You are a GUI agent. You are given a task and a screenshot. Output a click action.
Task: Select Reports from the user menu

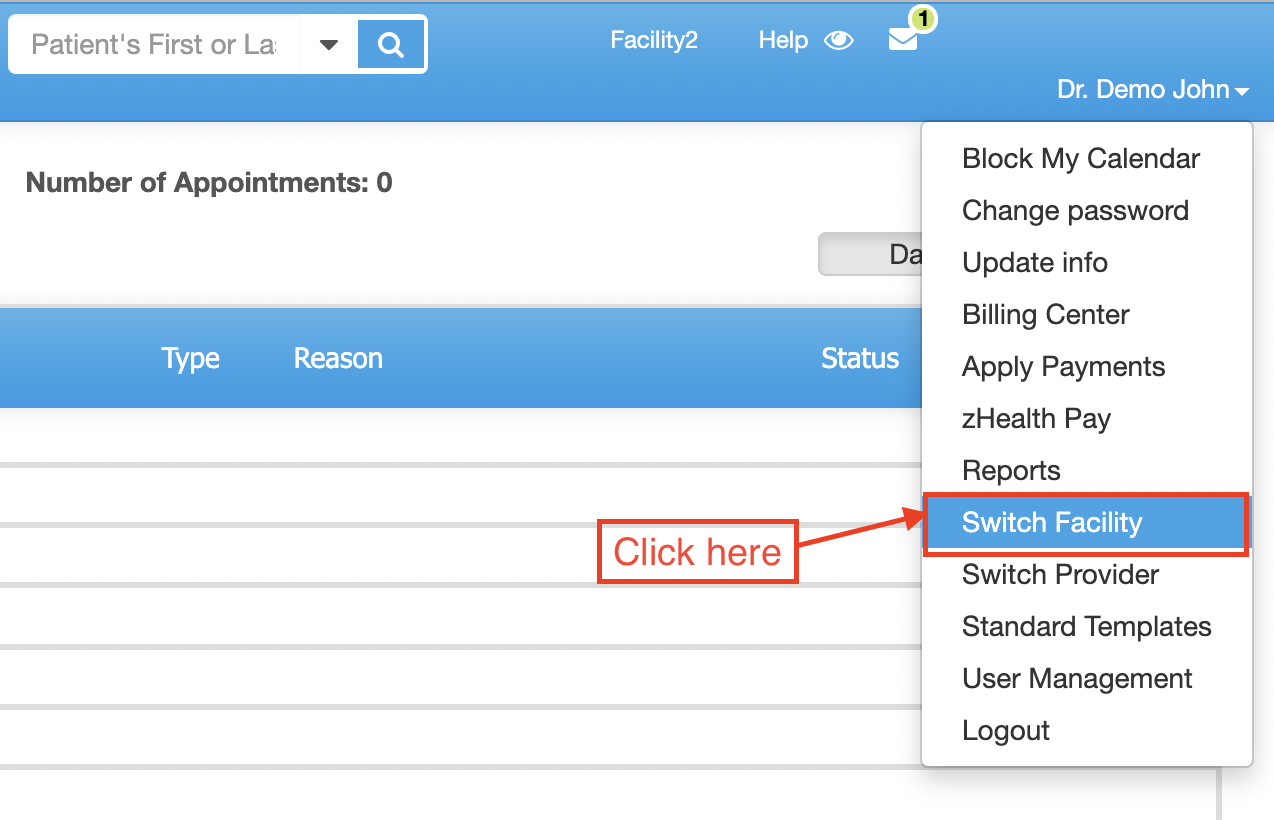point(1011,470)
